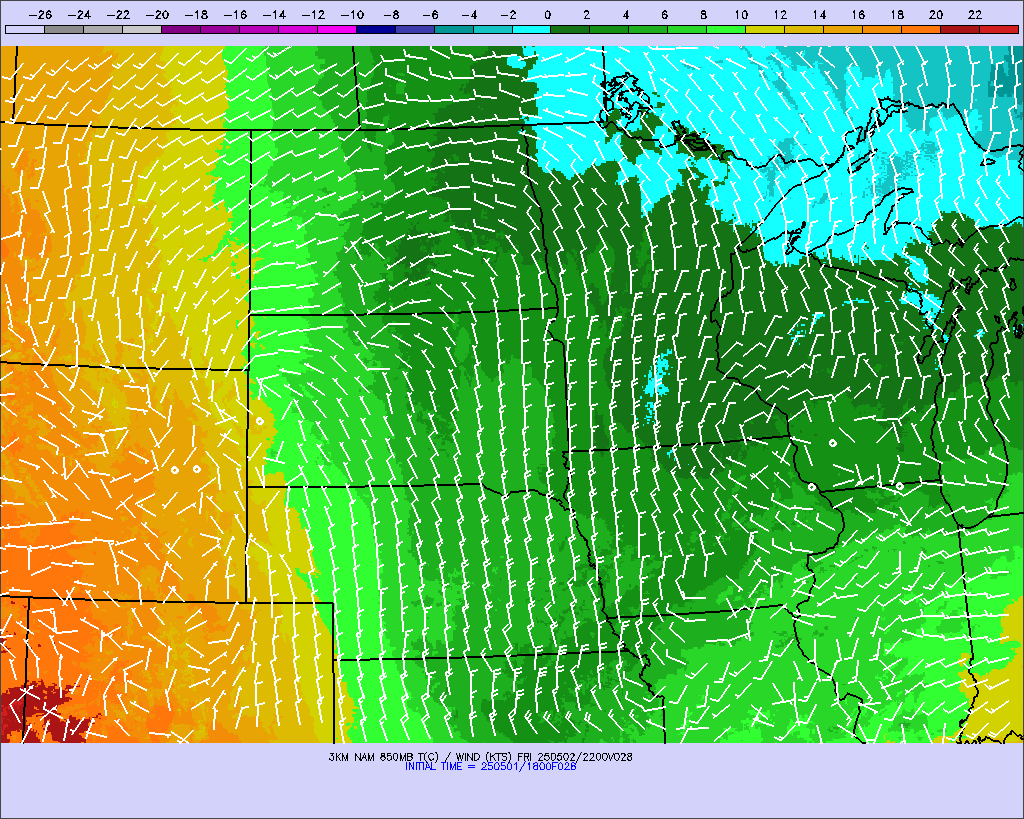Screen dimensions: 1024x819
Task: Click the yellow legend swatch between 10 and 12
Action: (765, 29)
